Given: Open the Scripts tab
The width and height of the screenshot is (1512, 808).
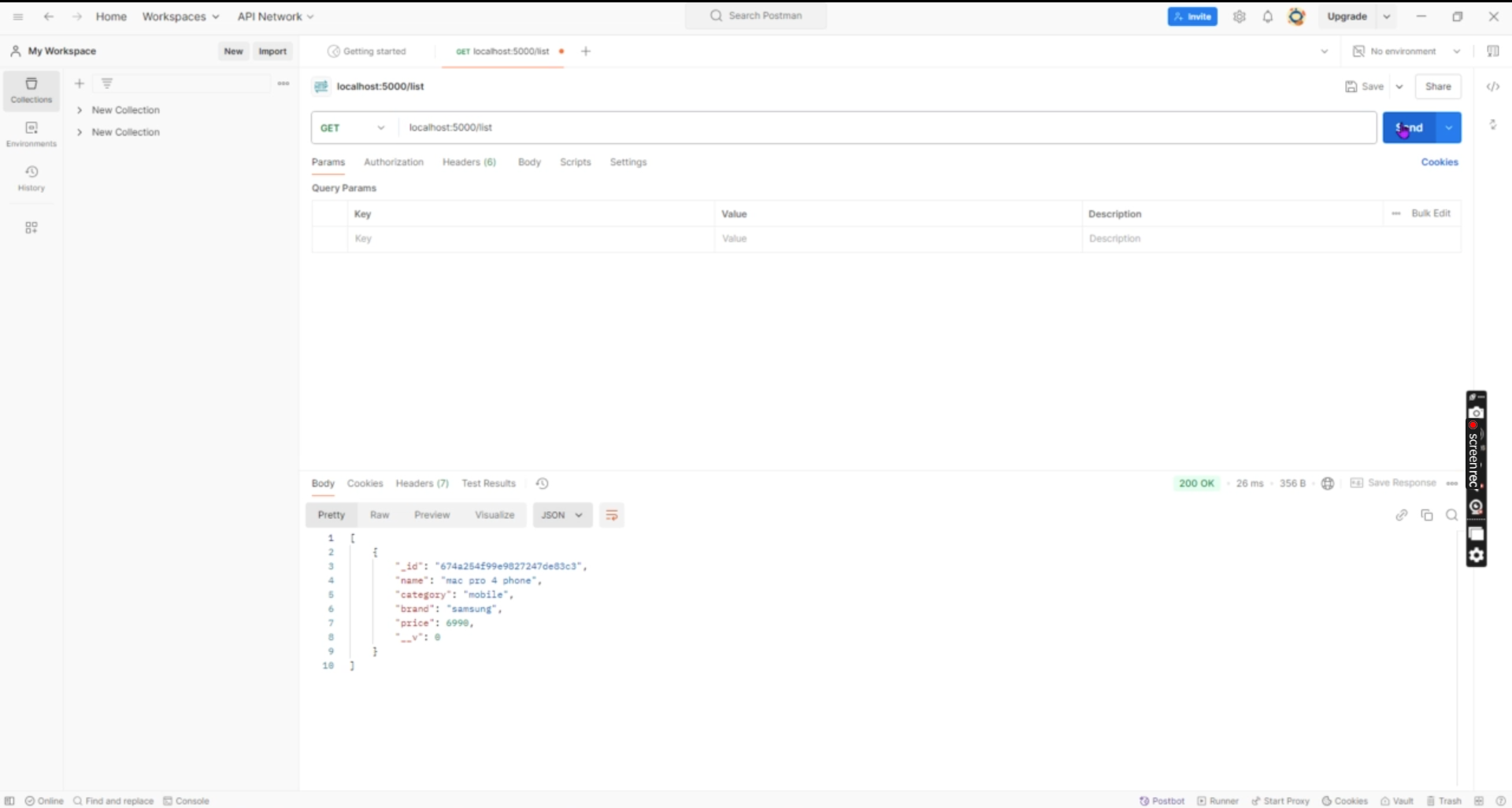Looking at the screenshot, I should (x=576, y=162).
